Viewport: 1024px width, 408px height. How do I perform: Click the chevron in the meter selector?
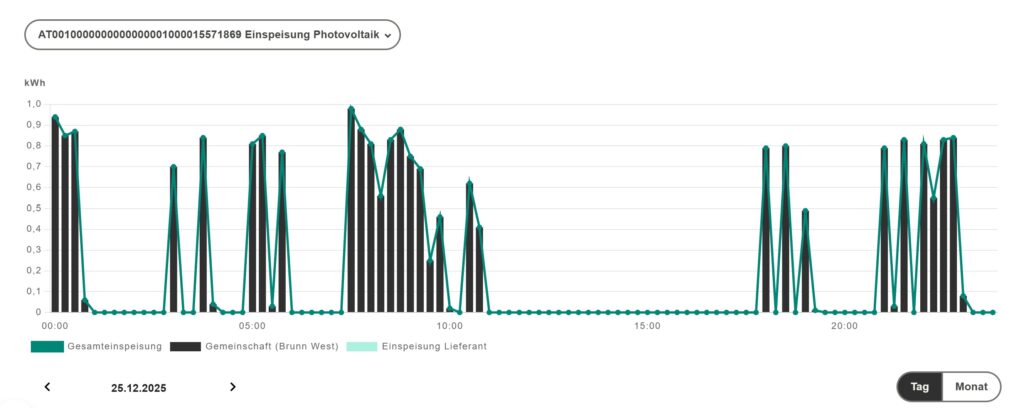[387, 35]
